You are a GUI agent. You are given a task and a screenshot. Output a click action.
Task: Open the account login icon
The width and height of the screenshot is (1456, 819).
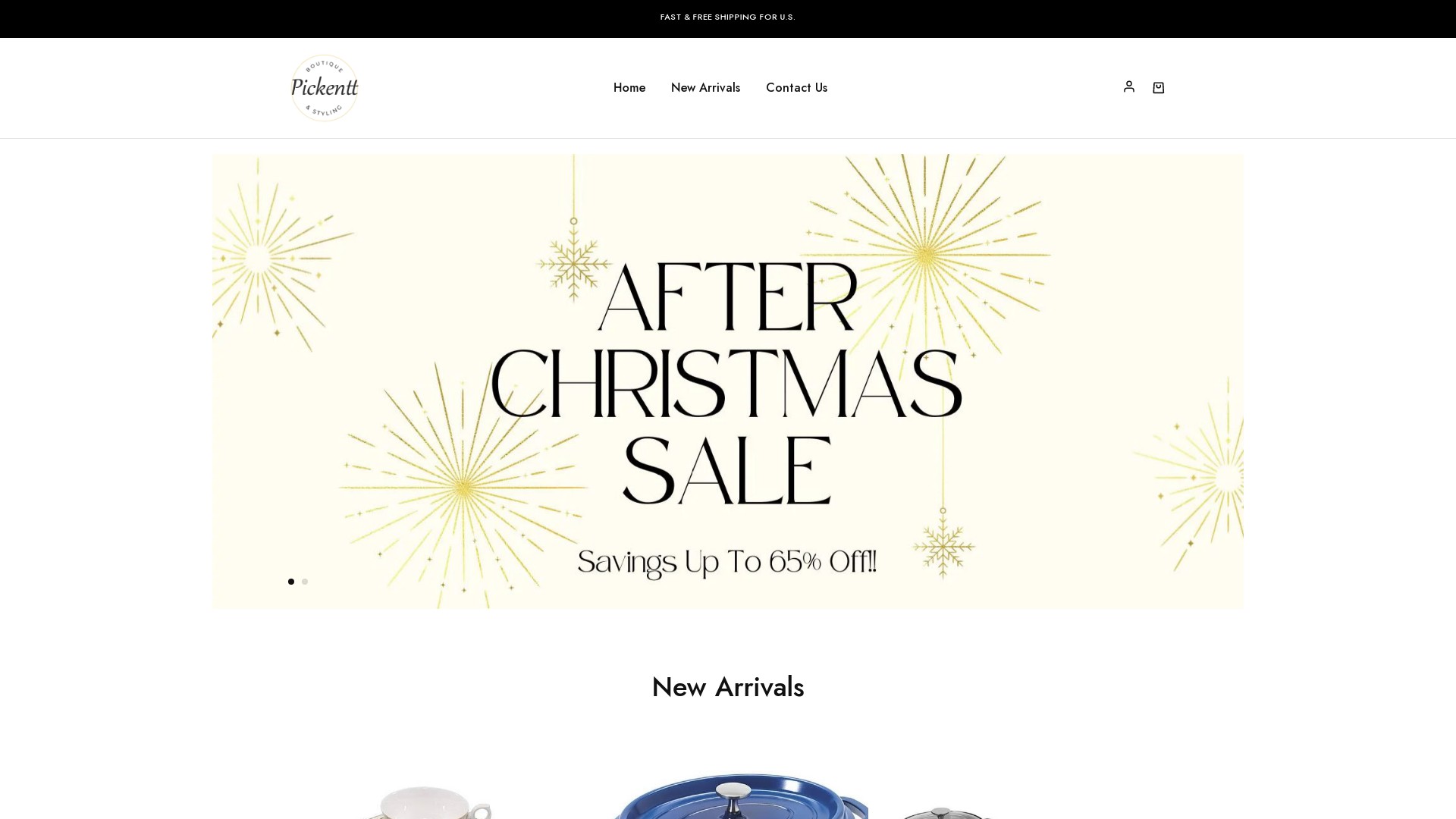(x=1128, y=86)
